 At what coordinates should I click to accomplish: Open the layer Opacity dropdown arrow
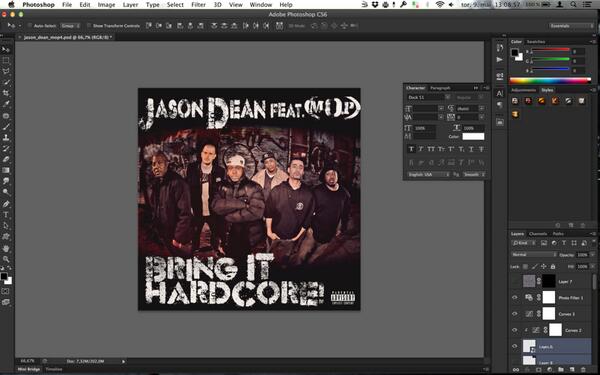click(x=593, y=255)
